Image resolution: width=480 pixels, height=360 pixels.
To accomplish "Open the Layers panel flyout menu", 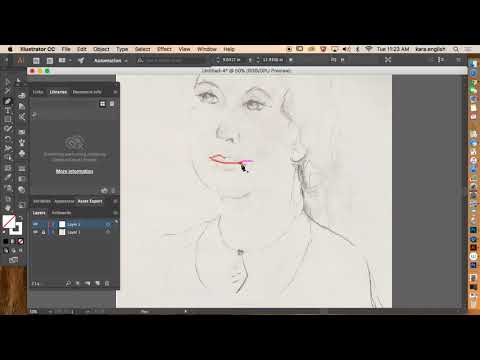I will (115, 213).
